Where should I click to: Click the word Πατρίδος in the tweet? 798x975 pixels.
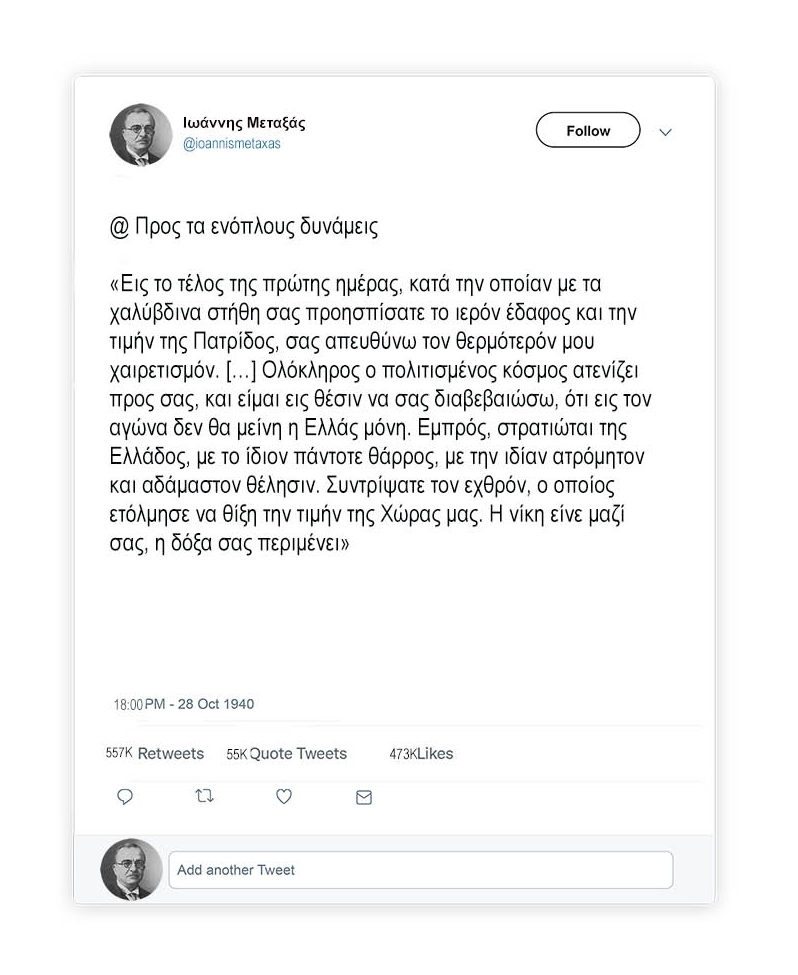click(236, 343)
